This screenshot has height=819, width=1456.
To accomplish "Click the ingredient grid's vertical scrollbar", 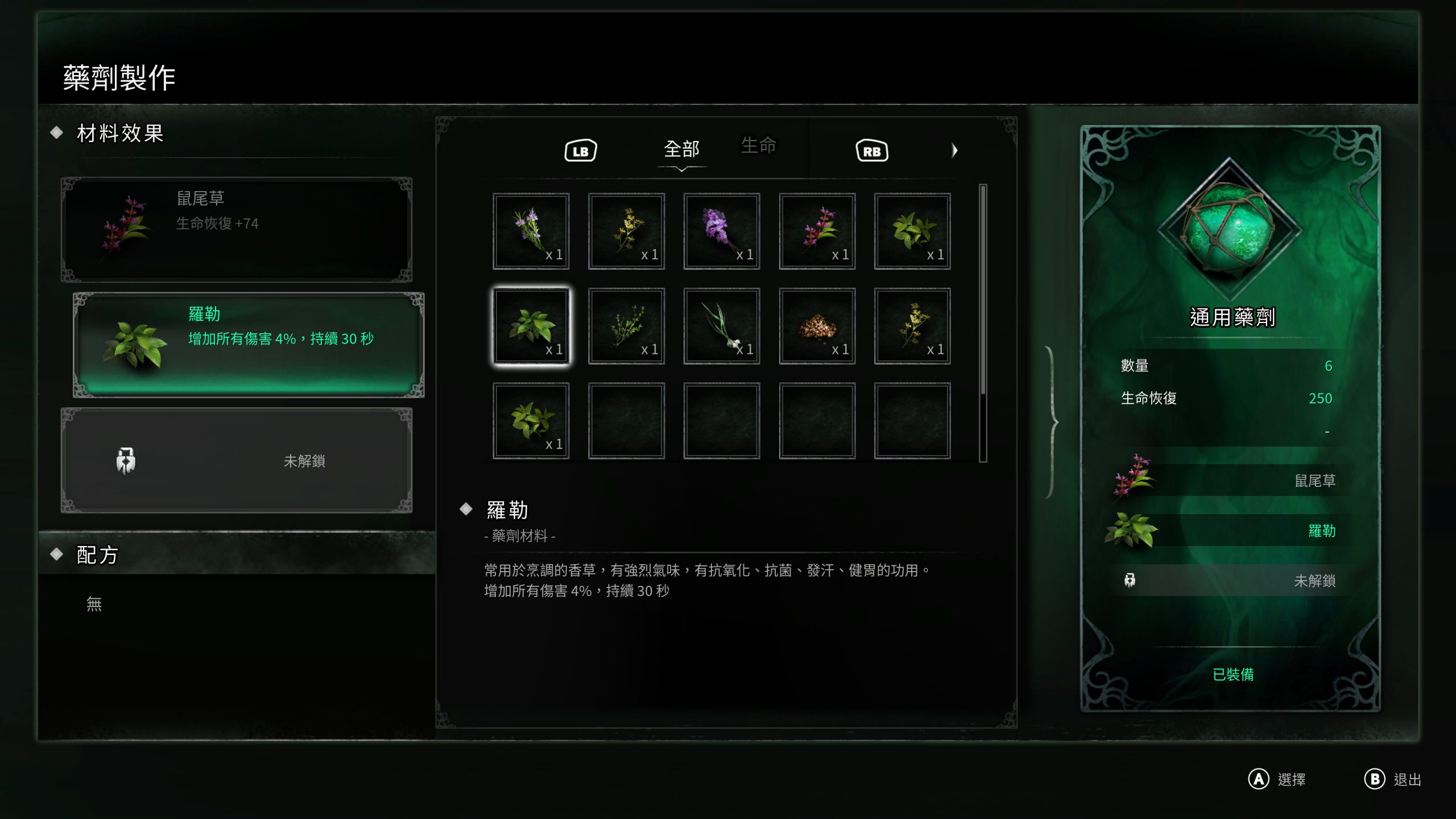I will coord(983,322).
